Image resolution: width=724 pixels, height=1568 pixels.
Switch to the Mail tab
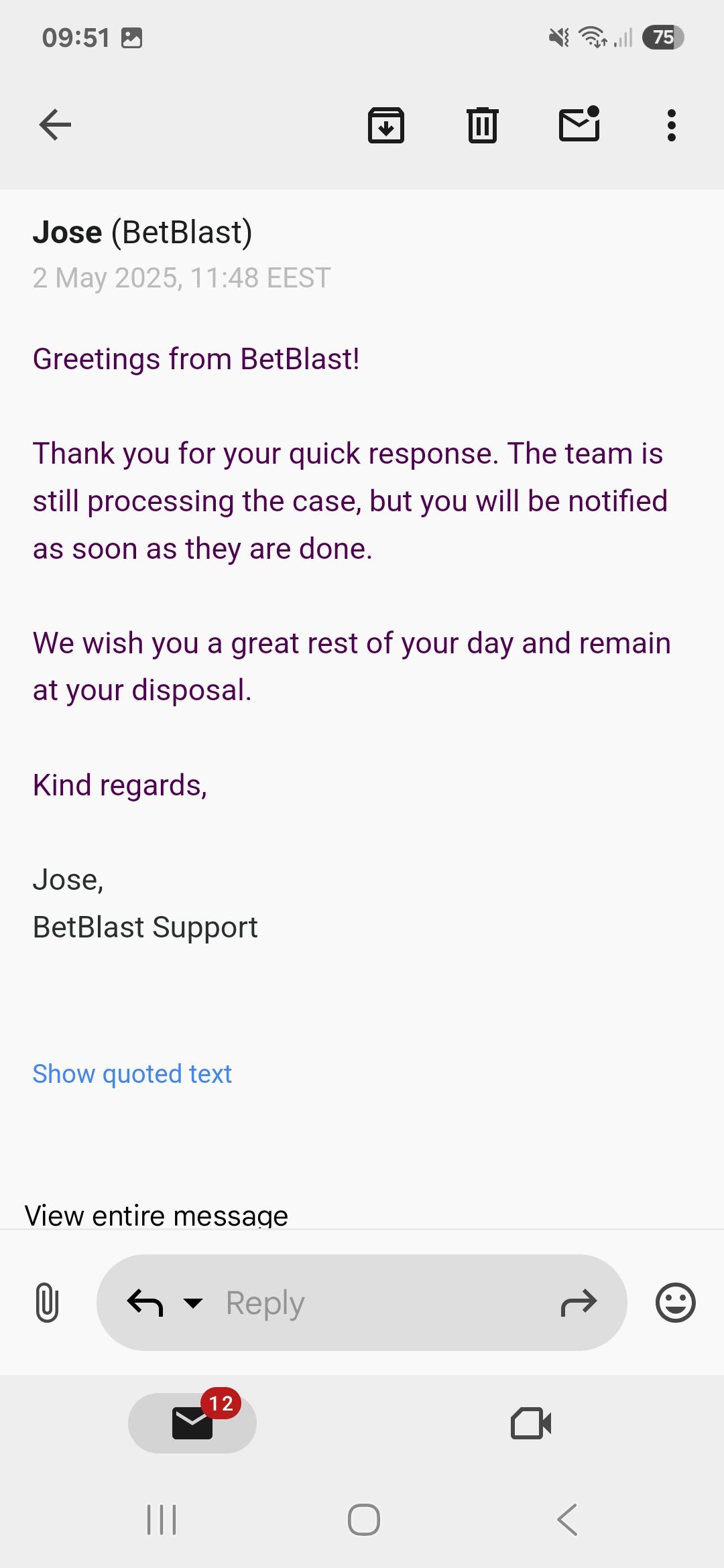click(x=192, y=1423)
